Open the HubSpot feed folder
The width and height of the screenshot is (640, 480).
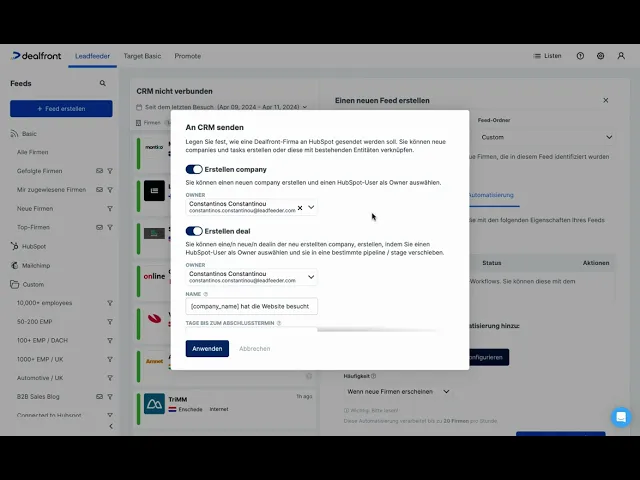tap(28, 247)
